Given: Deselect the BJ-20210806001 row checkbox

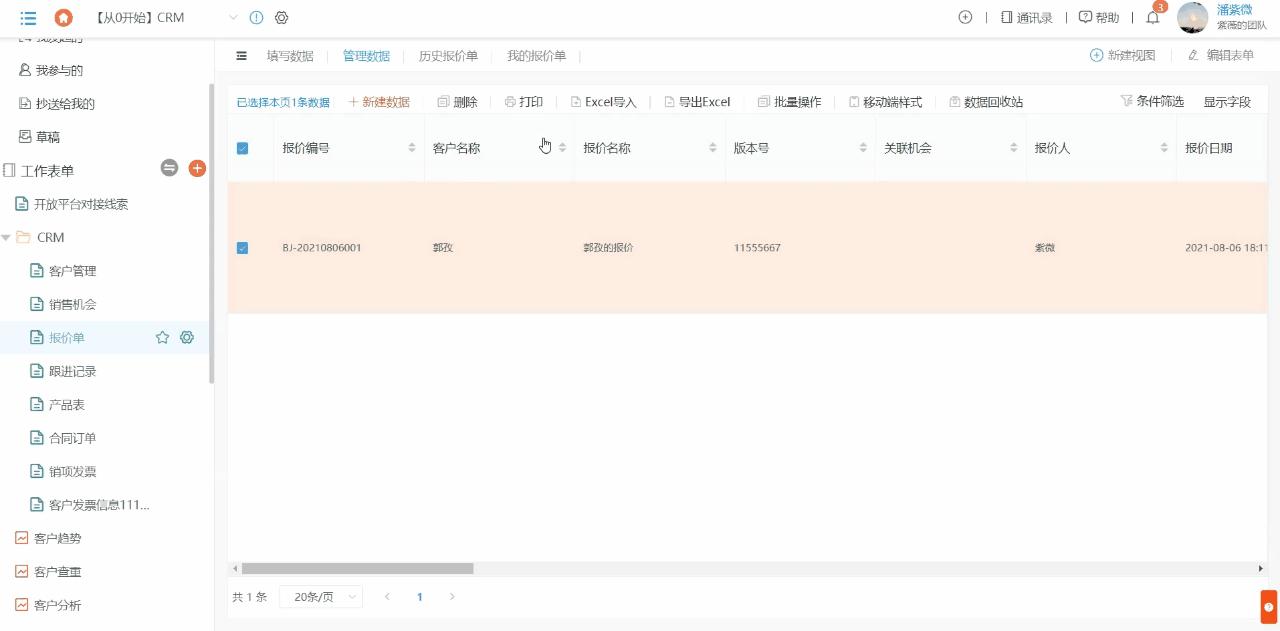Looking at the screenshot, I should point(242,247).
